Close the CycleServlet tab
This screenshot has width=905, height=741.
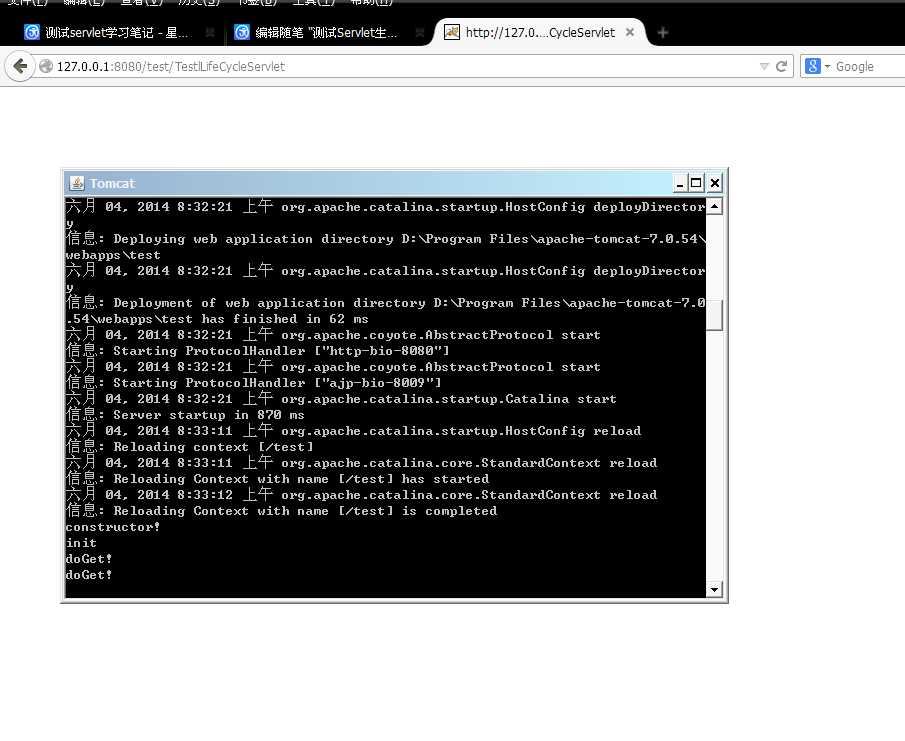[630, 32]
